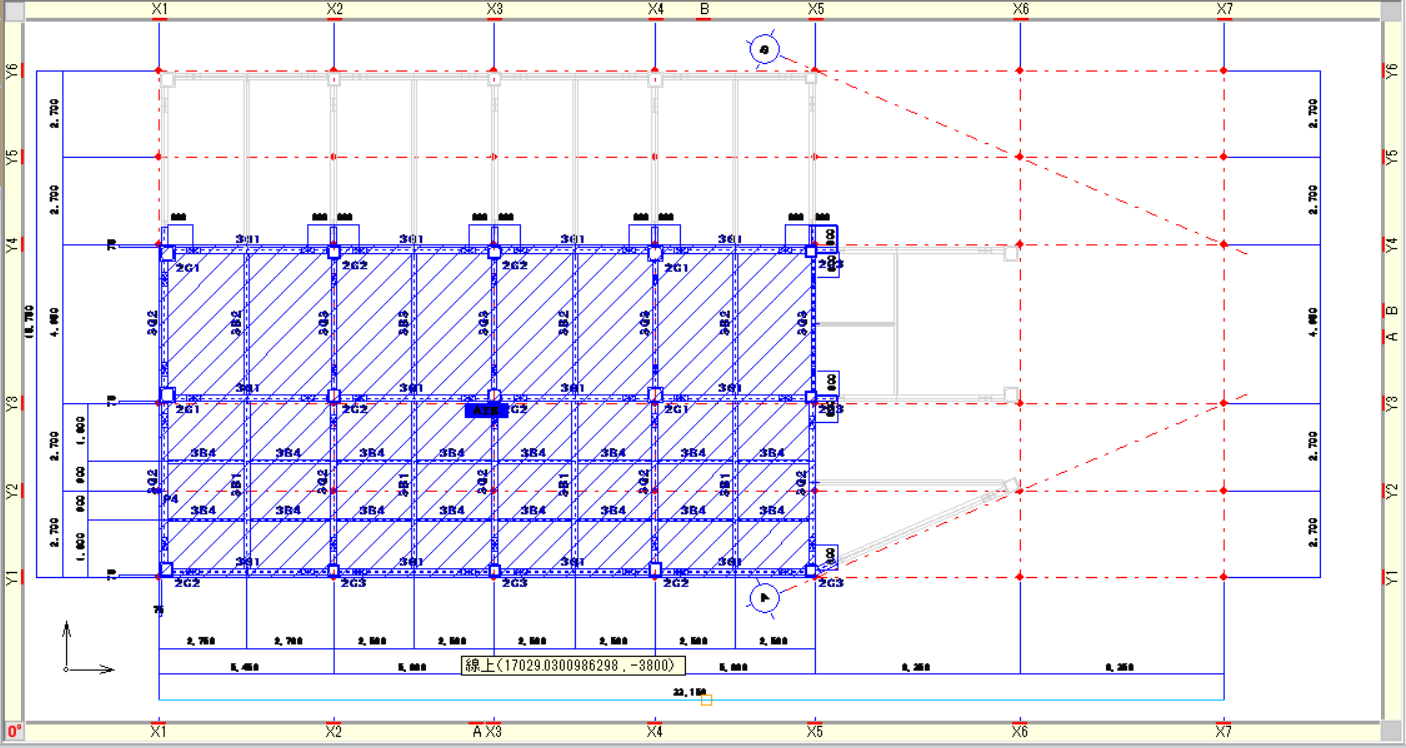Click the upper section cut marker circle
Viewport: 1406px width, 748px height.
point(764,49)
